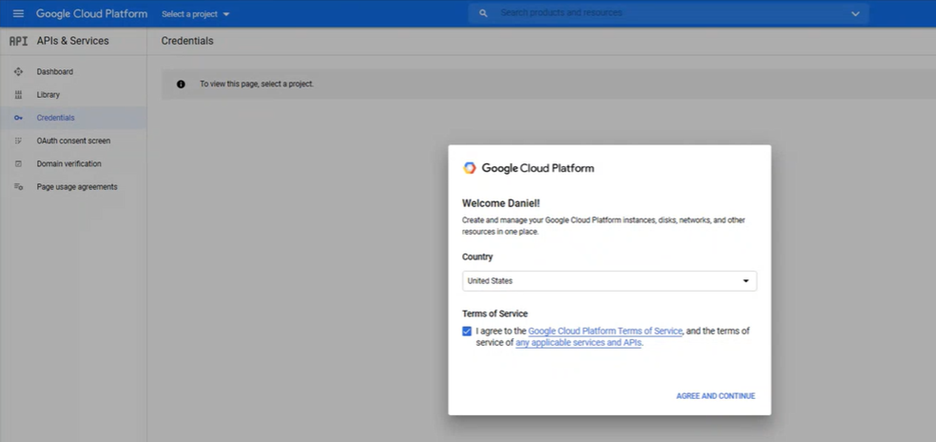Screen dimensions: 936x442
Task: Click the info icon in the banner
Action: 181,84
